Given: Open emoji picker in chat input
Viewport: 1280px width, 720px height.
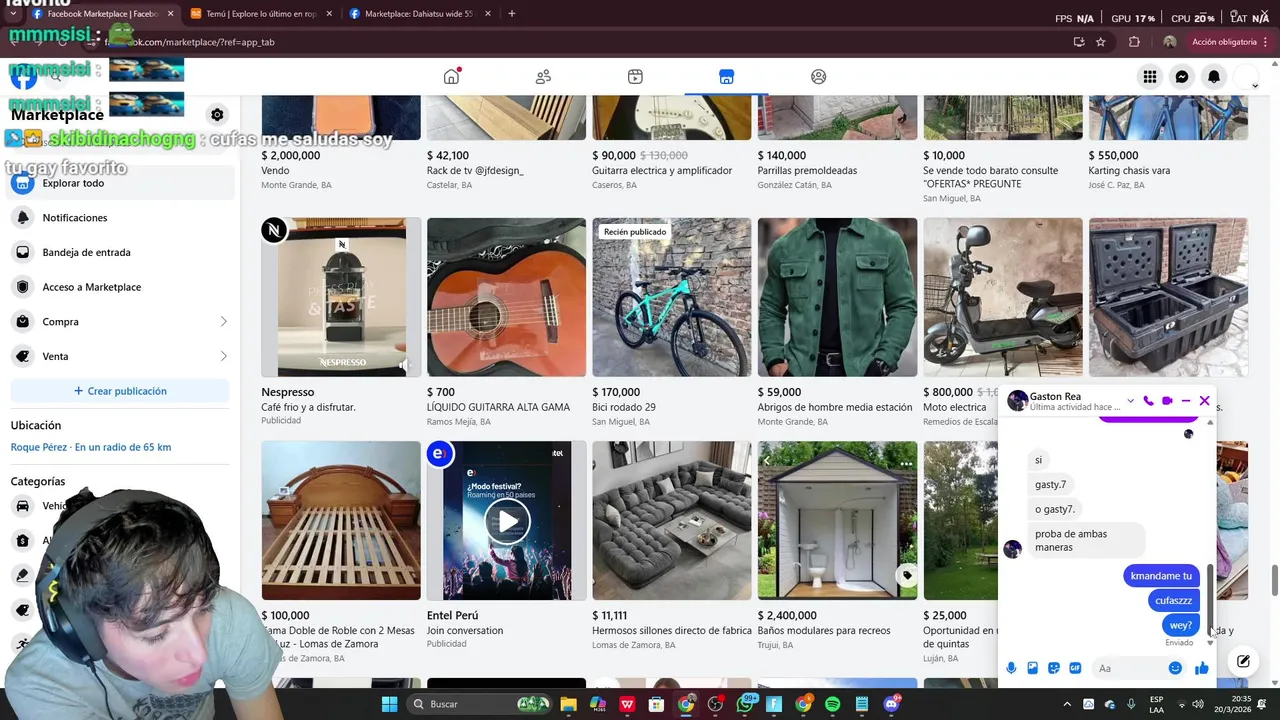Looking at the screenshot, I should coord(1175,668).
